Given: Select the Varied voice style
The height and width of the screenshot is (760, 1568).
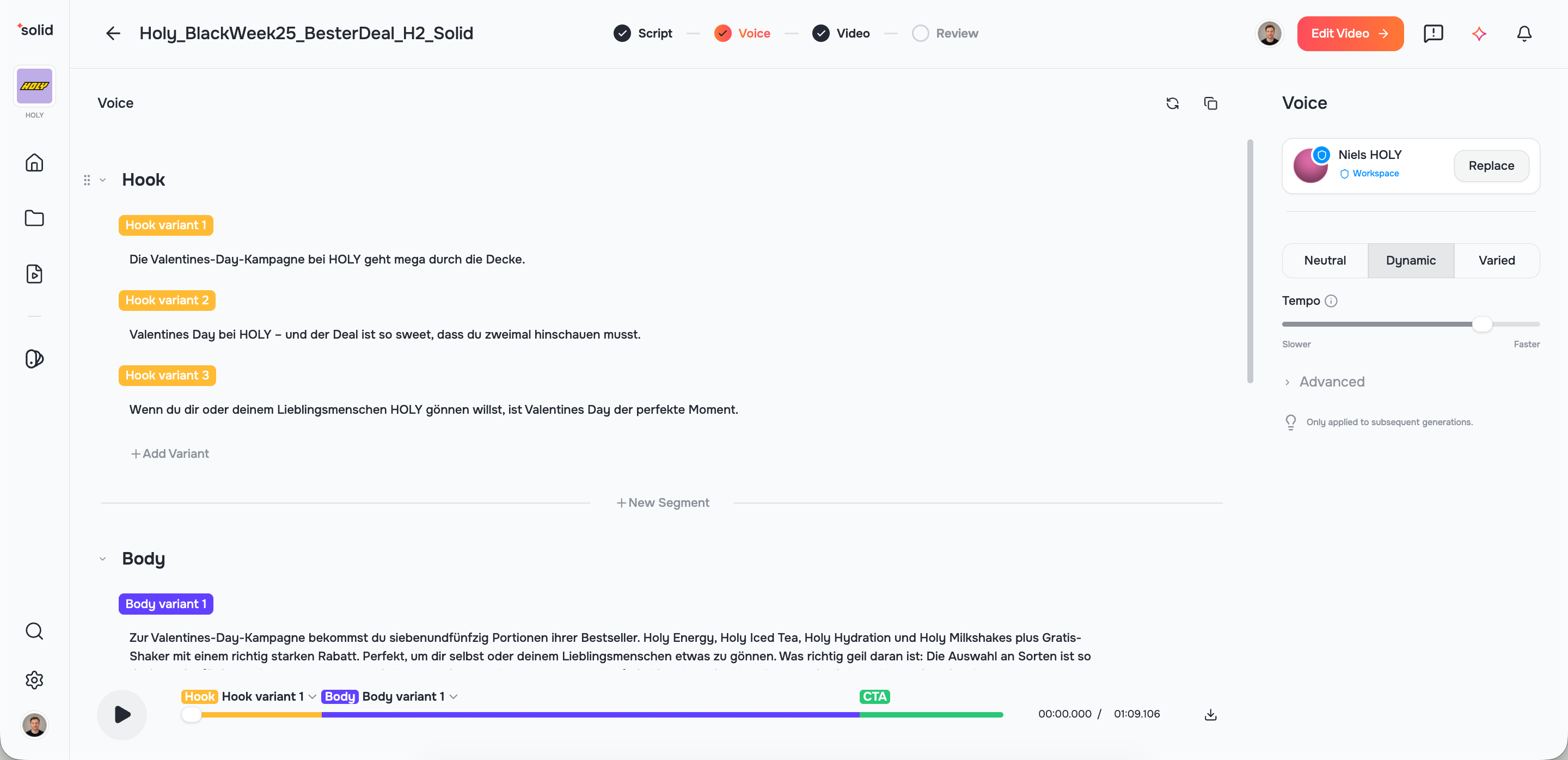Looking at the screenshot, I should pos(1497,260).
